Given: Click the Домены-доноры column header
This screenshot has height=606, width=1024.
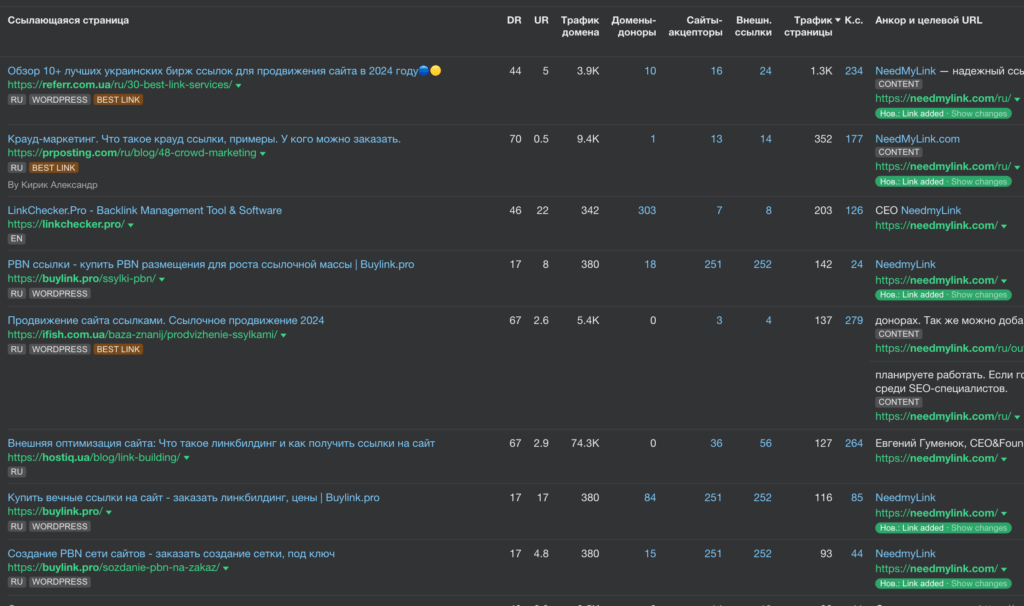Looking at the screenshot, I should click(633, 26).
